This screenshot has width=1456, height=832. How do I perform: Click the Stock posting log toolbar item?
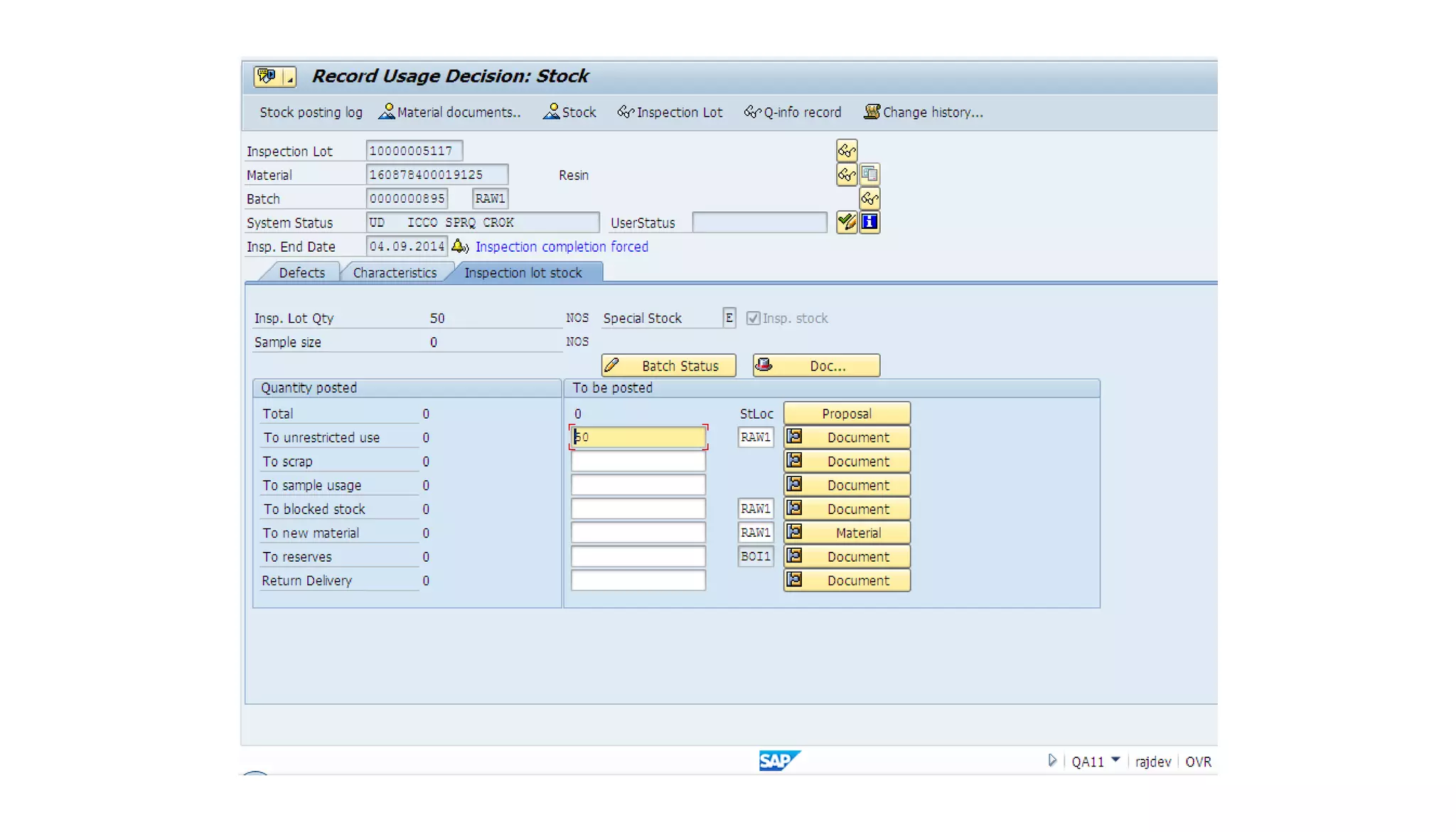[311, 112]
